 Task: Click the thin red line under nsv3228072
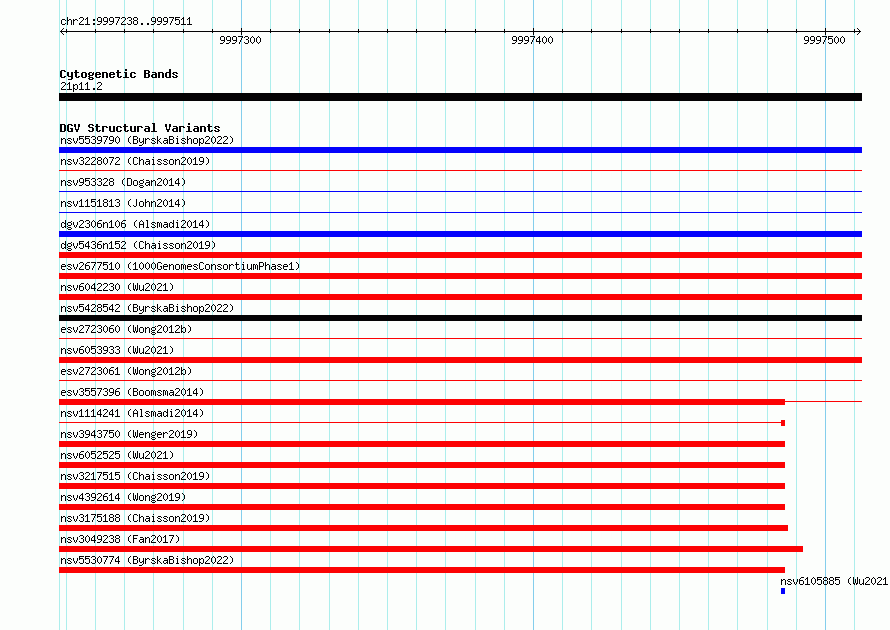[x=460, y=170]
